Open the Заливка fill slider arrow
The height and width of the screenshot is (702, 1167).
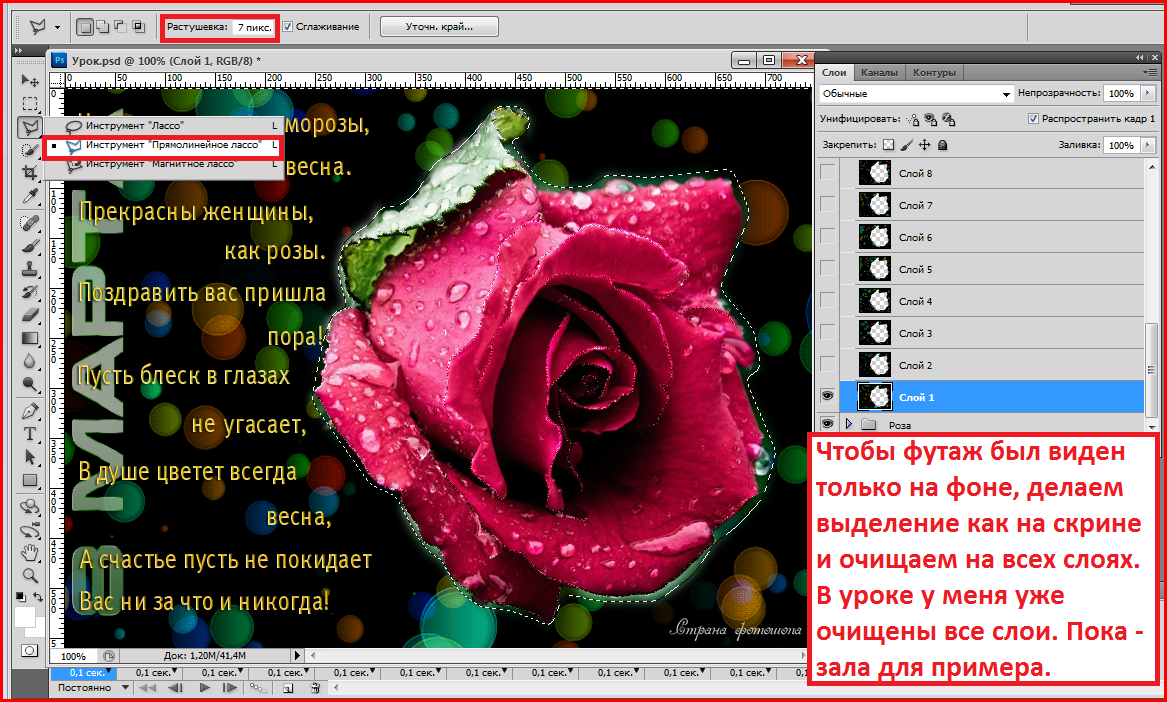click(1147, 145)
